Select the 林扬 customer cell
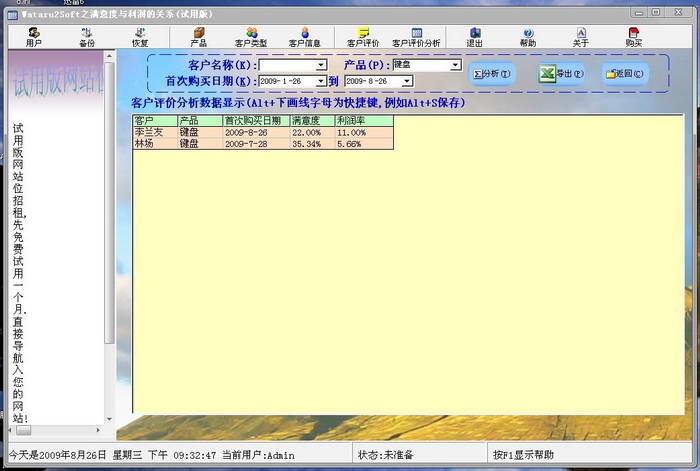Viewport: 700px width, 471px height. click(155, 143)
